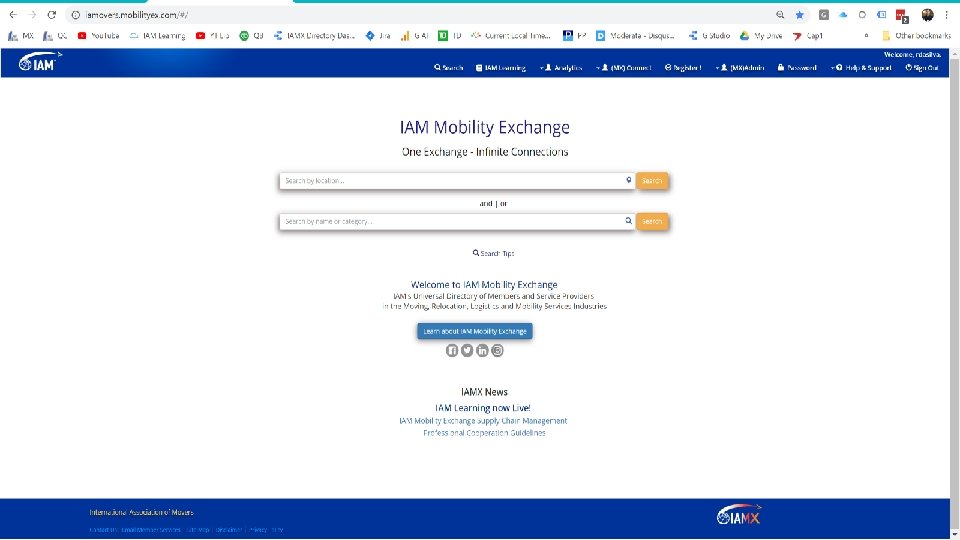
Task: Click the magnifier icon in the name field
Action: (629, 221)
